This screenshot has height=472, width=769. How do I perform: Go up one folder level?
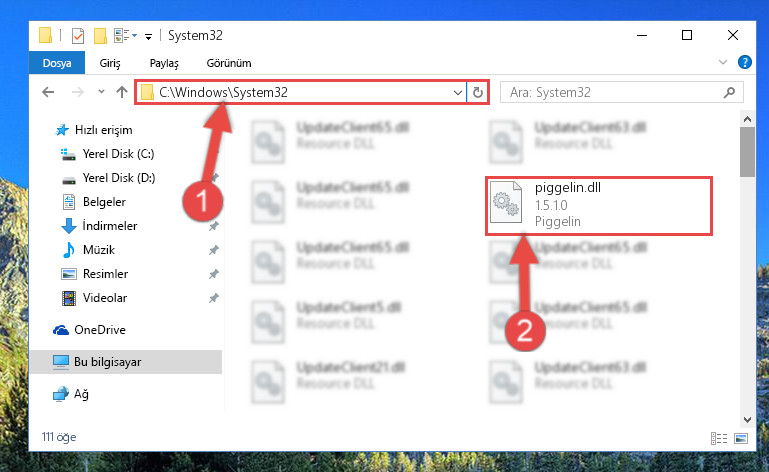click(122, 92)
